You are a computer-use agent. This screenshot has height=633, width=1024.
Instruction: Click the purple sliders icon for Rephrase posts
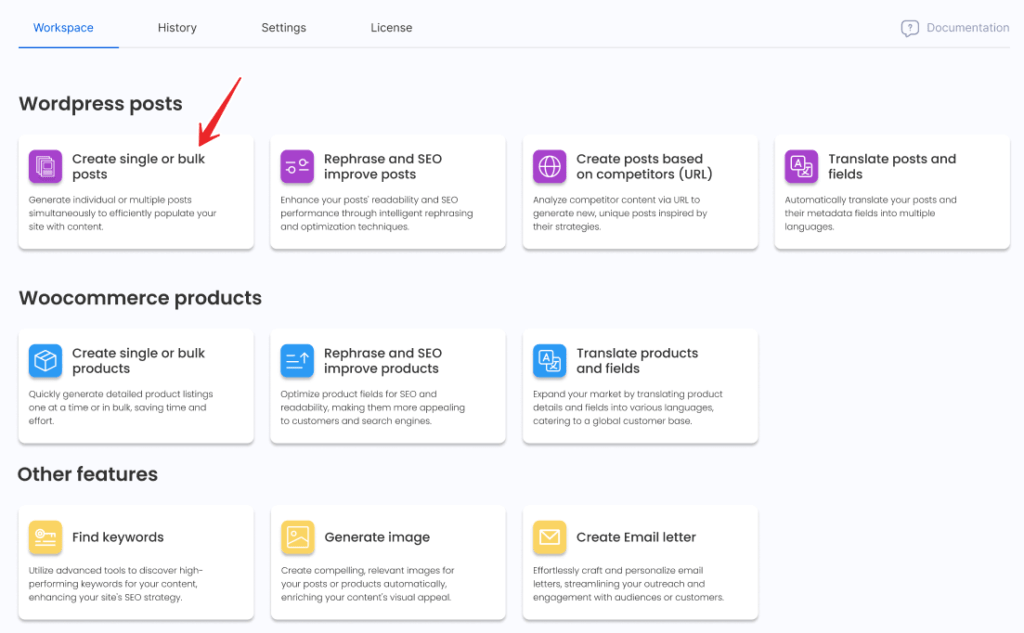tap(297, 167)
